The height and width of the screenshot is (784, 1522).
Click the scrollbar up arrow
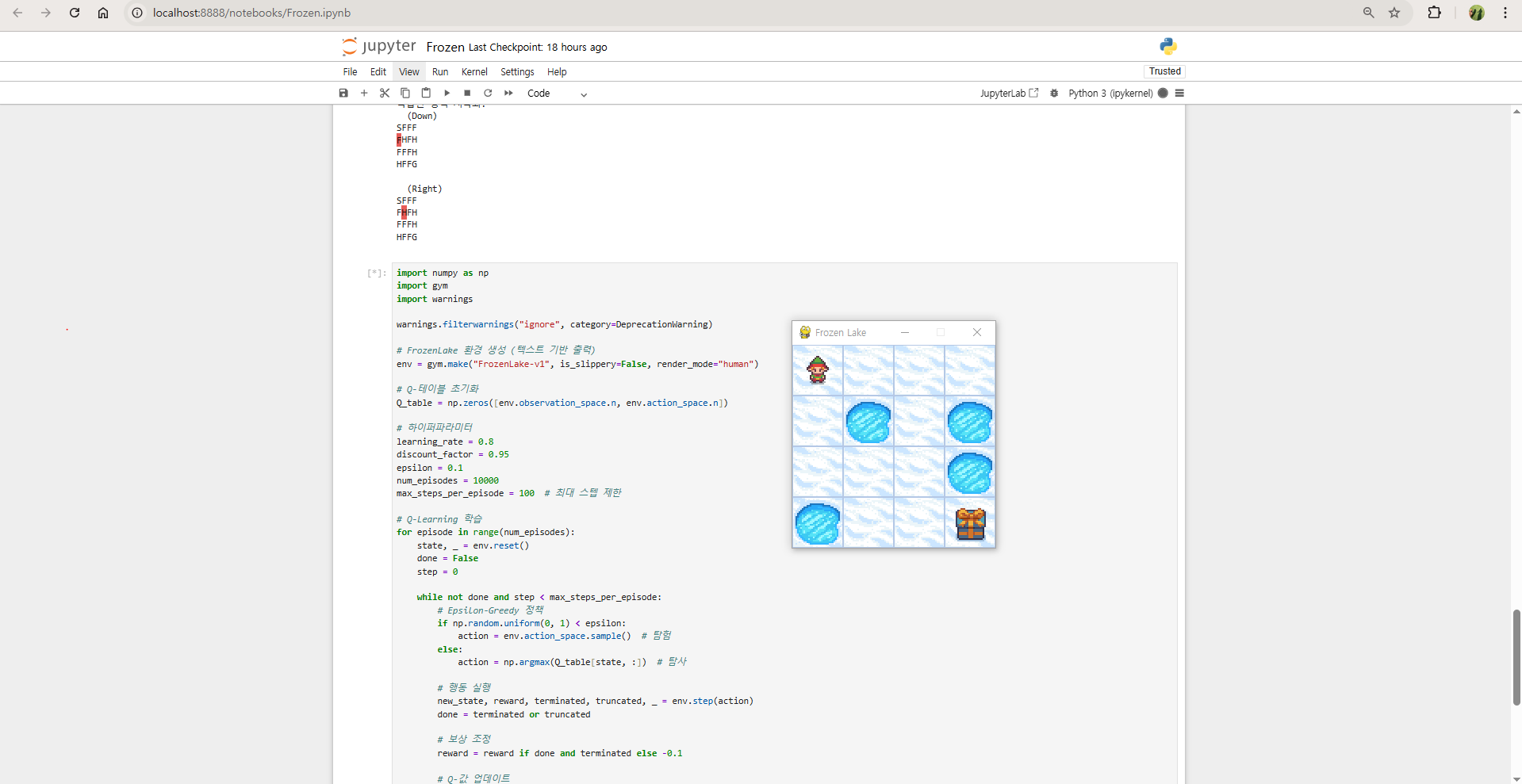pos(1516,112)
